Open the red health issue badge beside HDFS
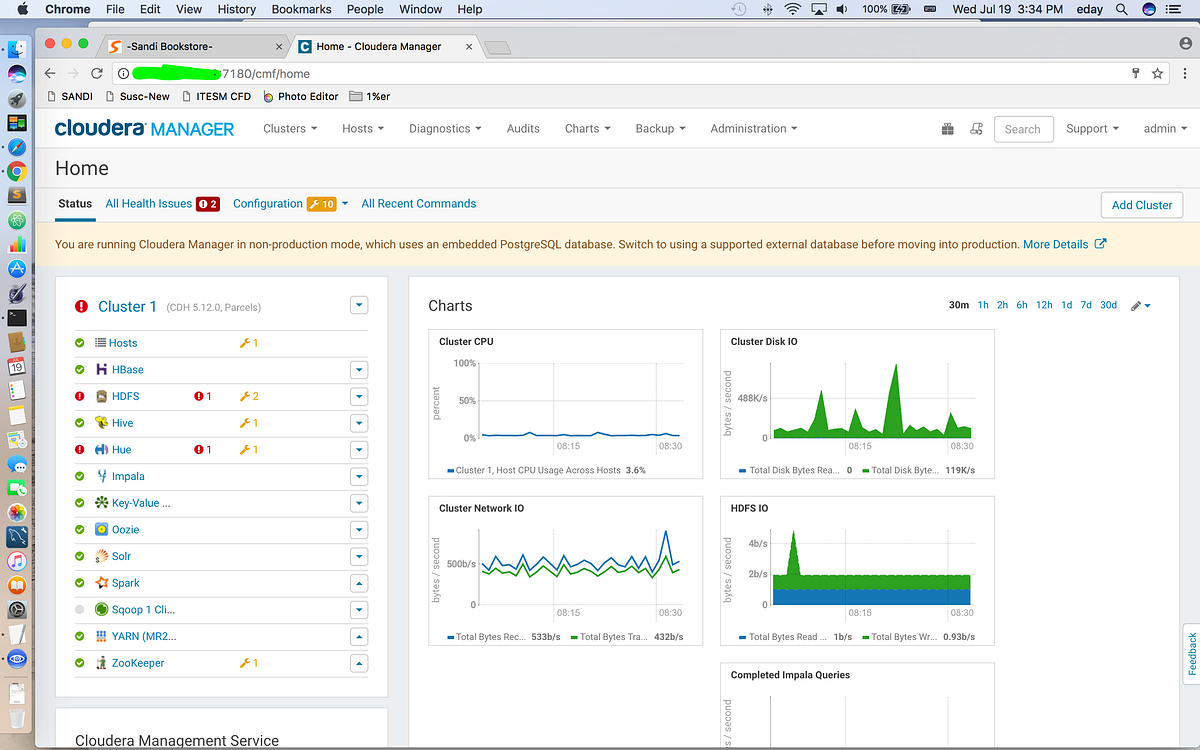This screenshot has height=750, width=1200. pyautogui.click(x=203, y=396)
